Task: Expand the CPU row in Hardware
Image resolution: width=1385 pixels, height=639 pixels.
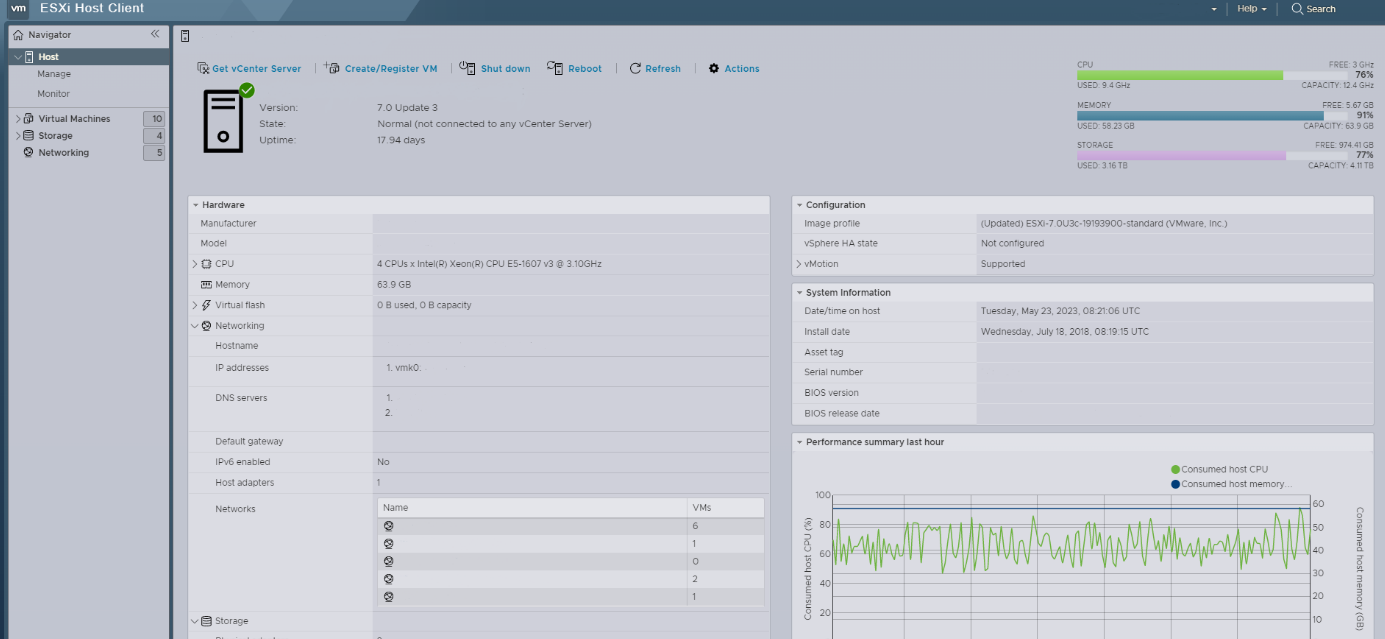Action: click(195, 264)
